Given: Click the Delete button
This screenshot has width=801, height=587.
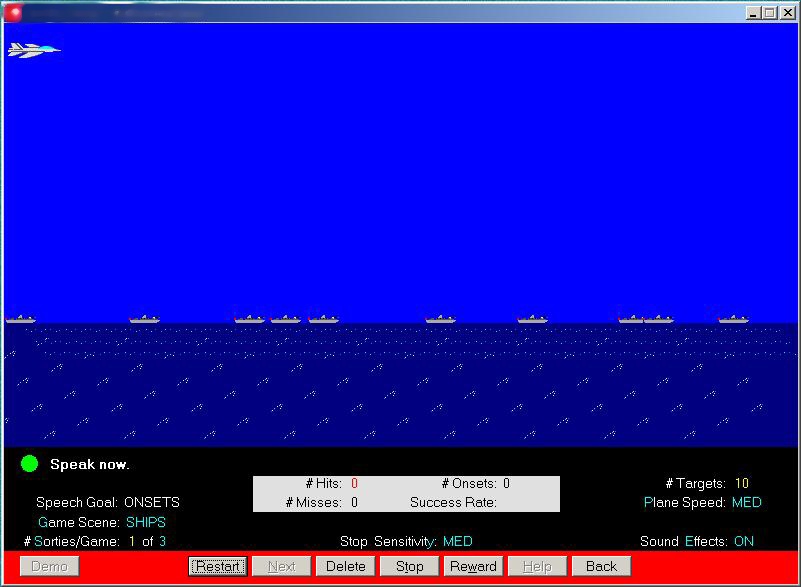Looking at the screenshot, I should point(345,566).
